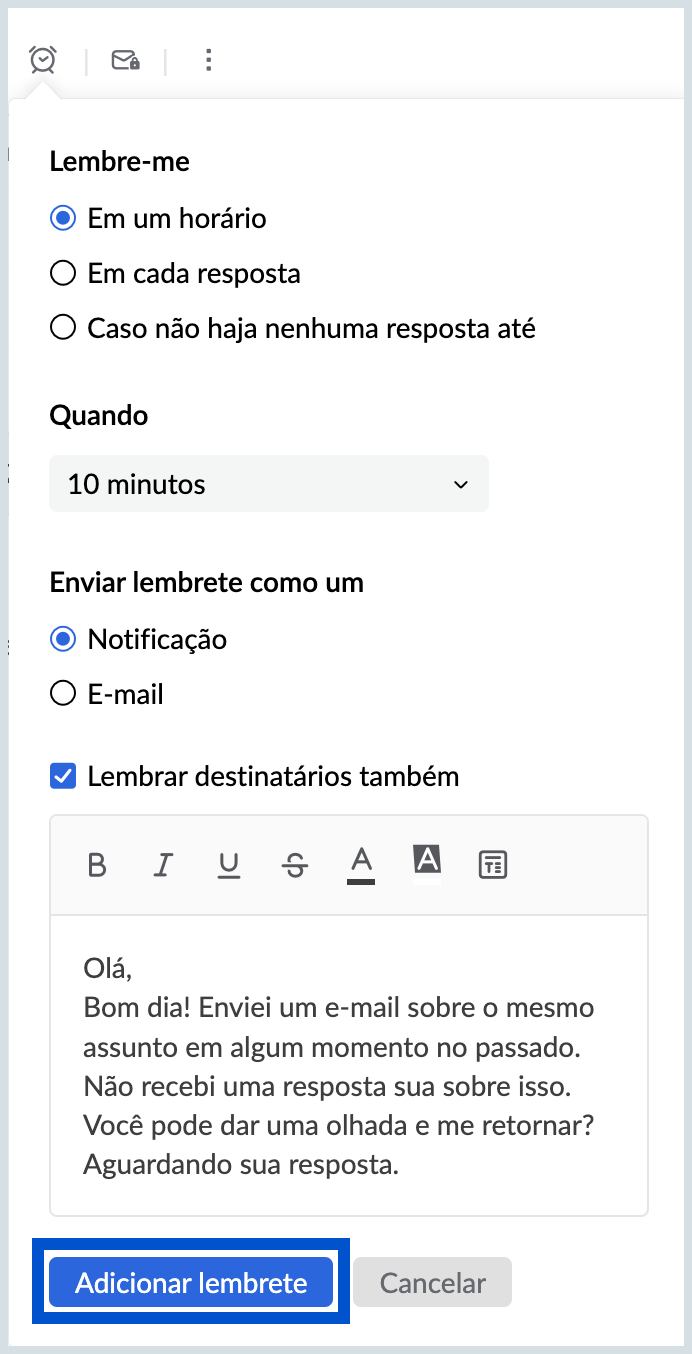Image resolution: width=692 pixels, height=1354 pixels.
Task: Apply italic formatting to the message
Action: click(x=163, y=865)
